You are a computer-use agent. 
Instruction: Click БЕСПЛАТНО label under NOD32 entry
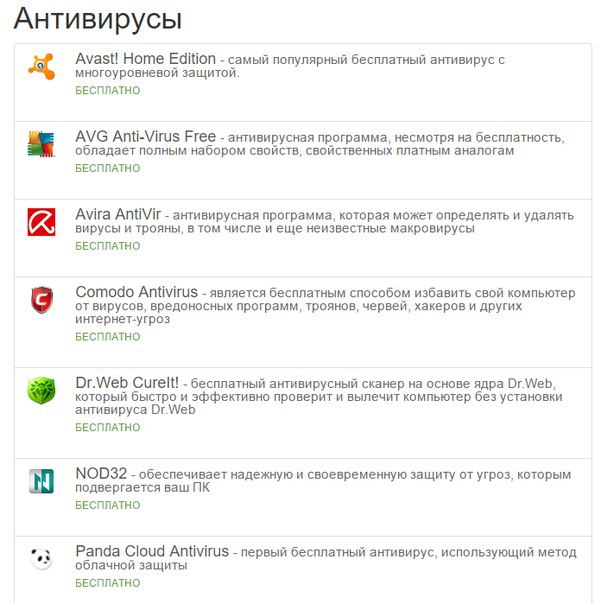(107, 505)
